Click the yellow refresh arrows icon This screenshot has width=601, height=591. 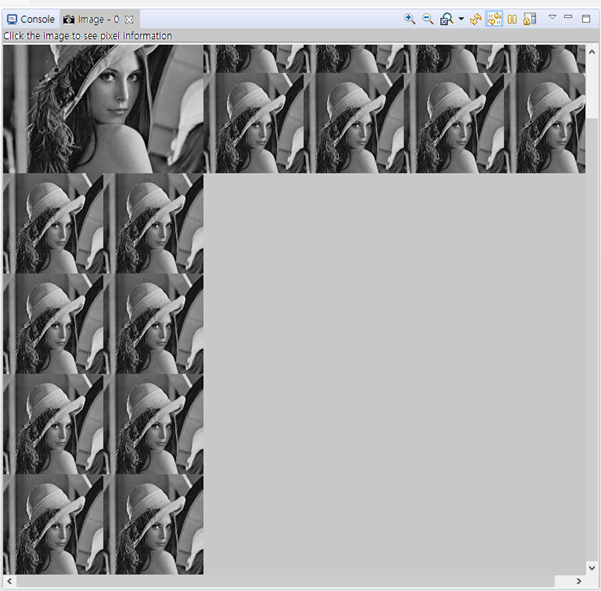(476, 19)
